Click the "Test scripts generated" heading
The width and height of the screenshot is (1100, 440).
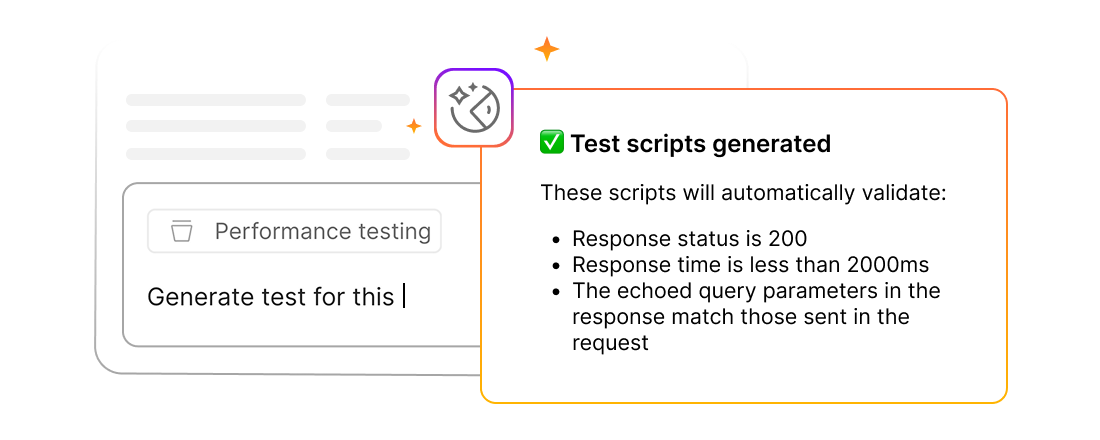(x=700, y=144)
